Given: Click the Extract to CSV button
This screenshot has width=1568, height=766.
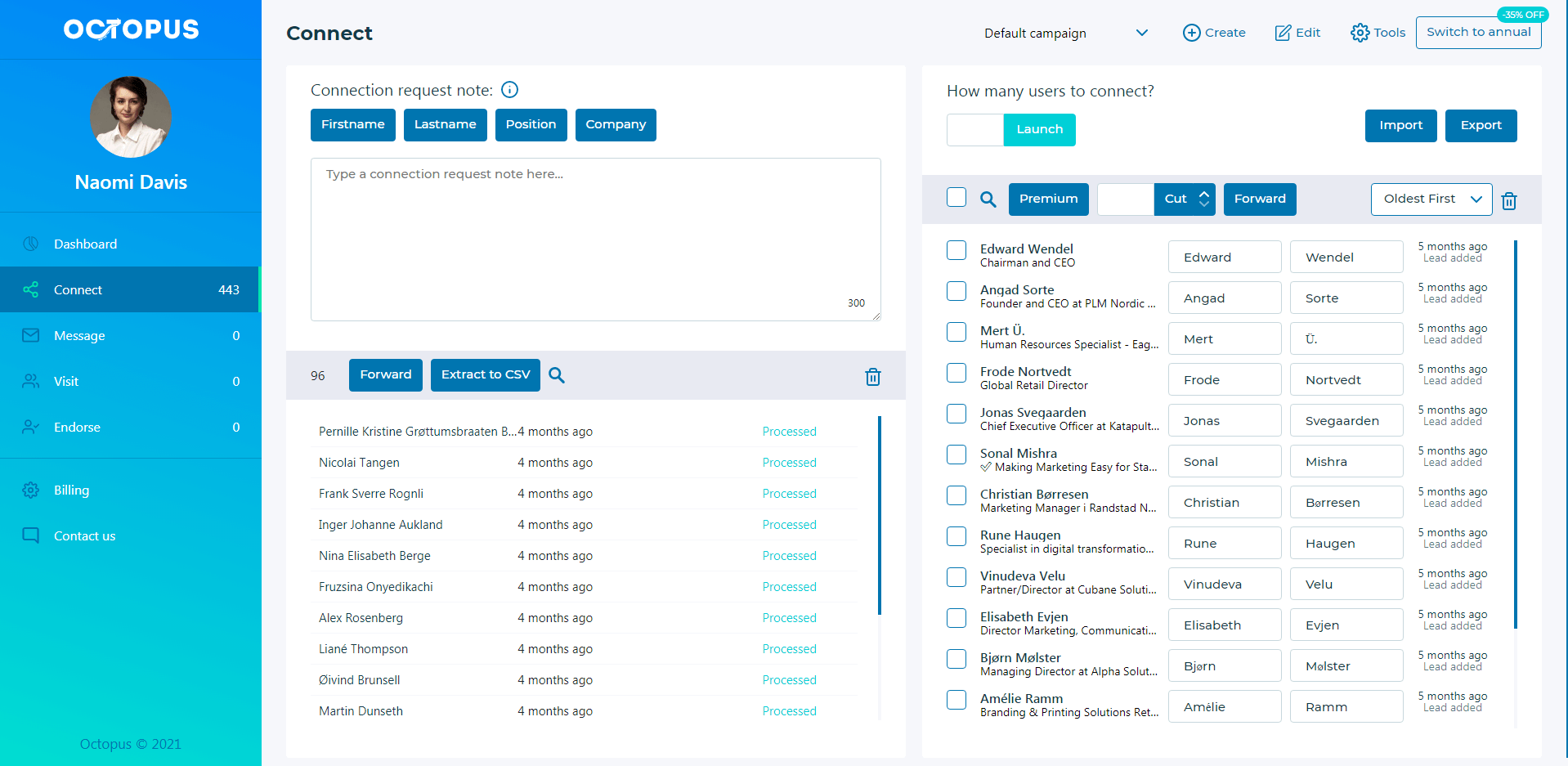Looking at the screenshot, I should click(485, 374).
